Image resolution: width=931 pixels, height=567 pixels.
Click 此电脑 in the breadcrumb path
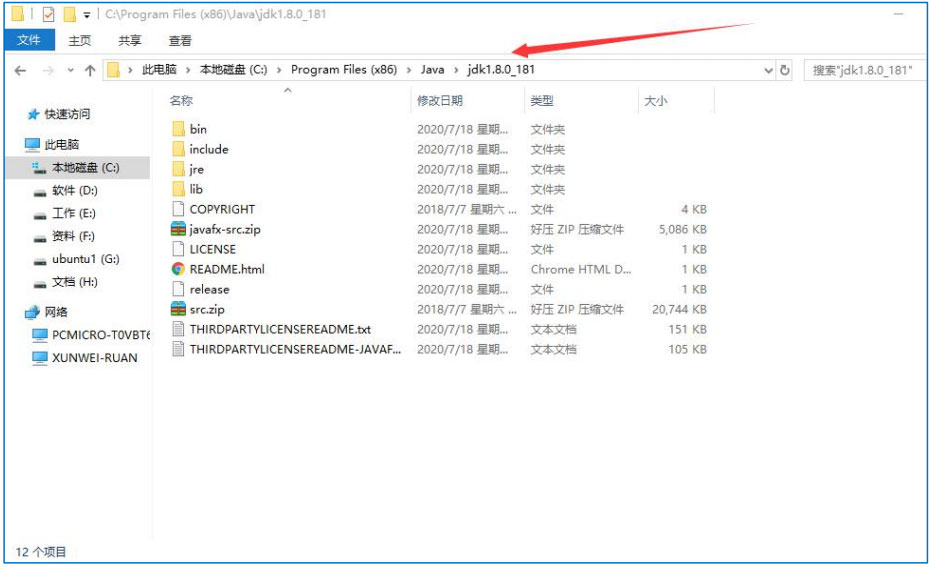tap(159, 70)
